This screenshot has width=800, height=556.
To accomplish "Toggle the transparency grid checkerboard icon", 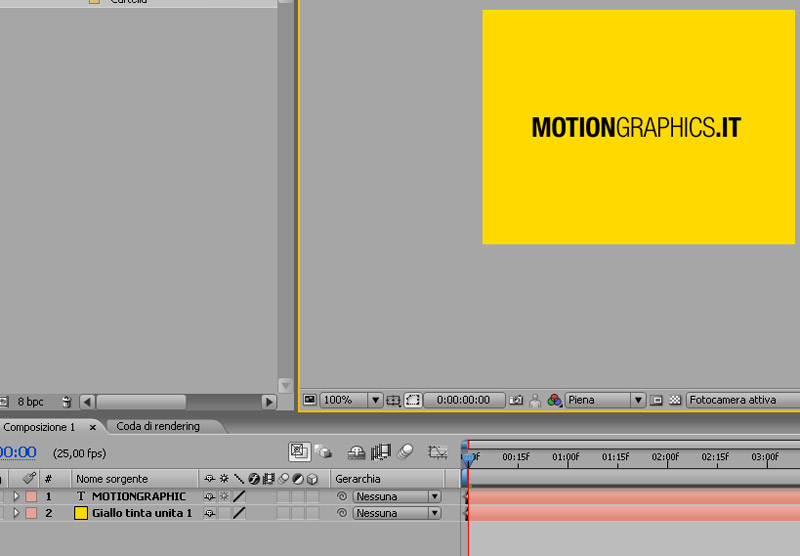I will tap(675, 400).
